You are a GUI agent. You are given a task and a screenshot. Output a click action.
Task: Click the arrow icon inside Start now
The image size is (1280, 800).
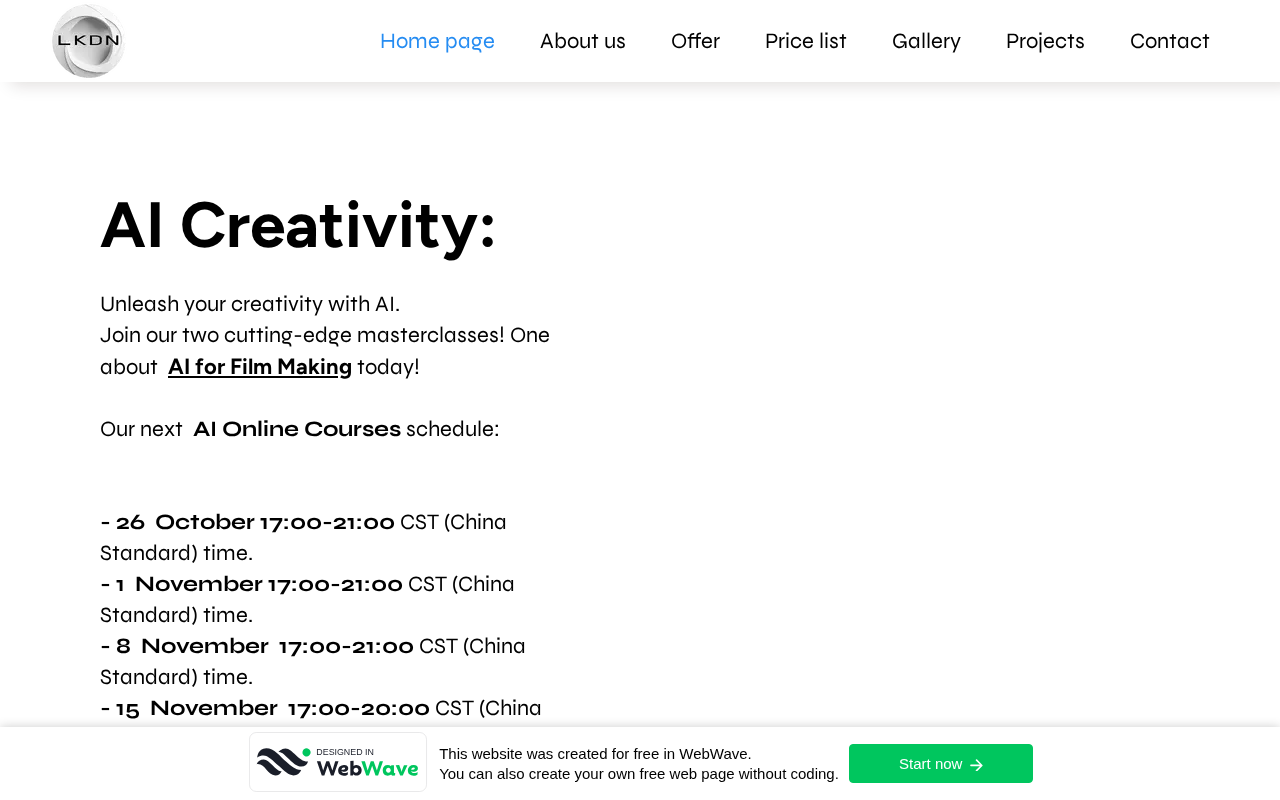(x=977, y=765)
